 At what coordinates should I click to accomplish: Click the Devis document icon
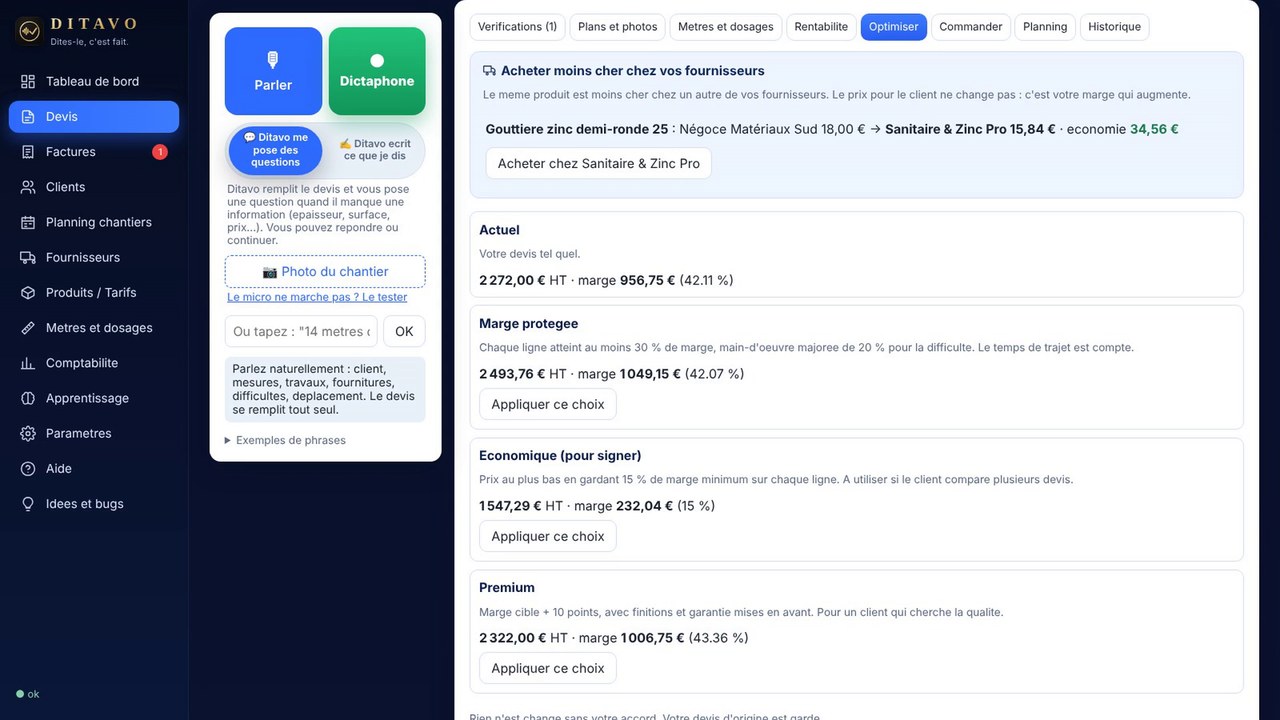[28, 117]
